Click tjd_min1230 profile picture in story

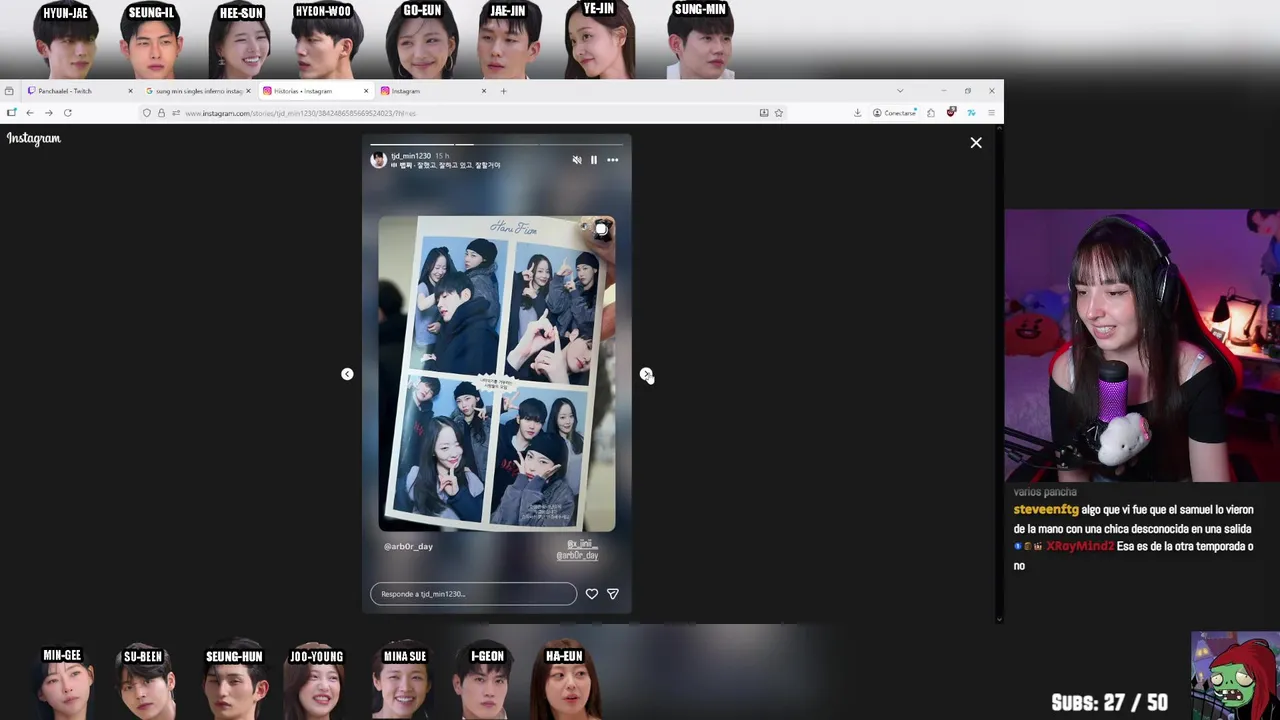click(378, 160)
